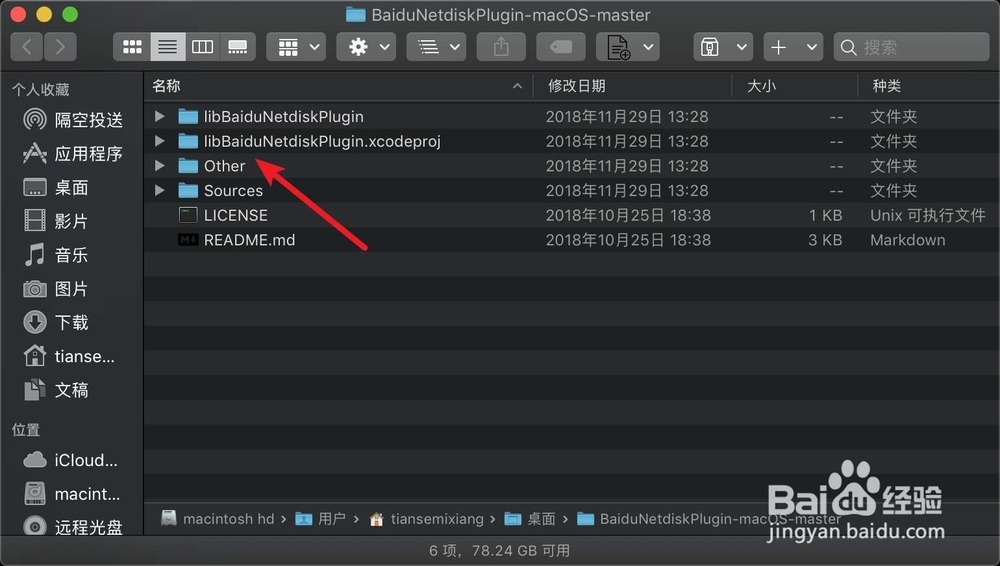Open 音乐 in the sidebar

pos(55,255)
